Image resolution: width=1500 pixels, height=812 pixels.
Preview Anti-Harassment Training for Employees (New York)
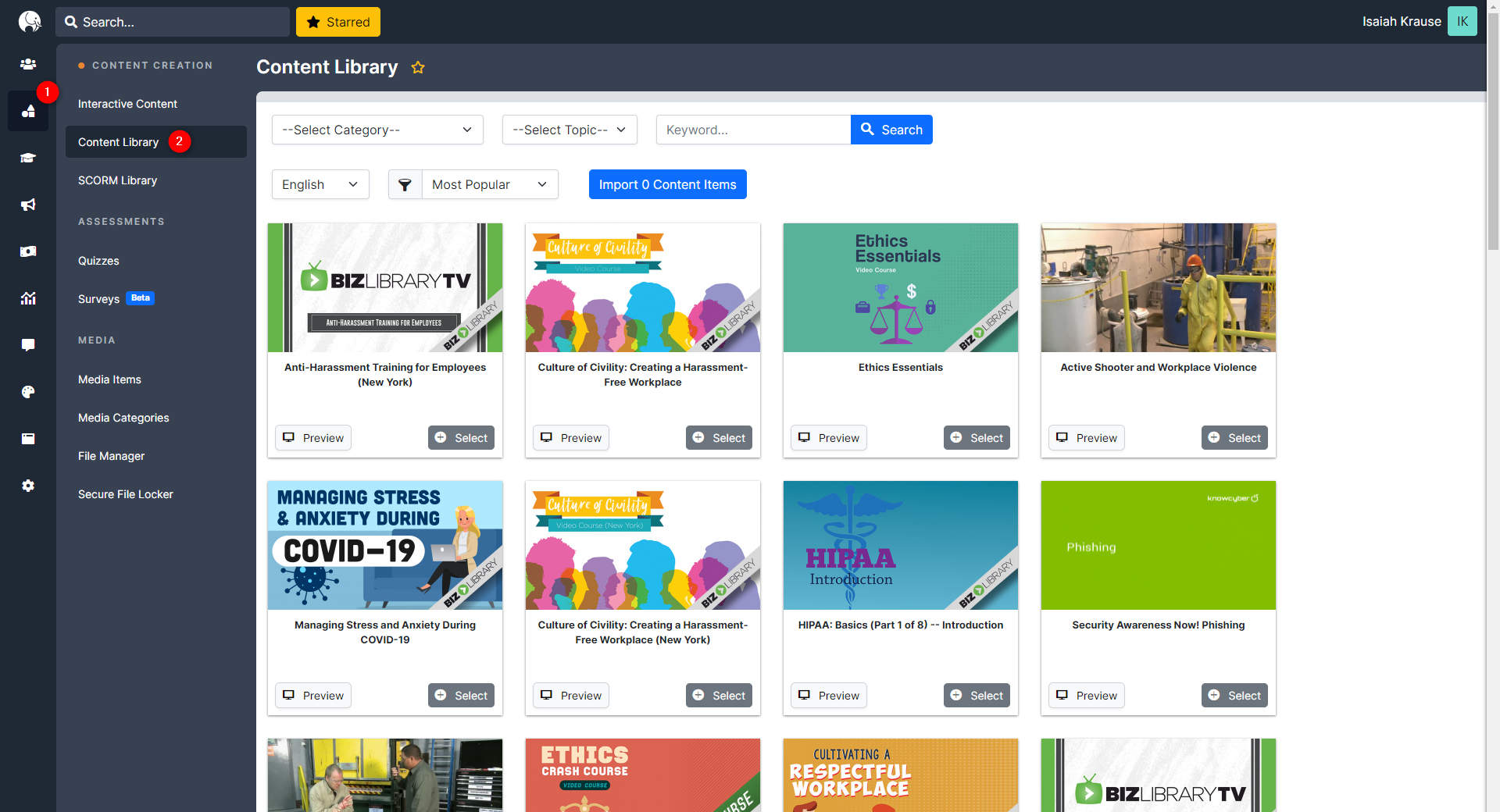point(313,438)
